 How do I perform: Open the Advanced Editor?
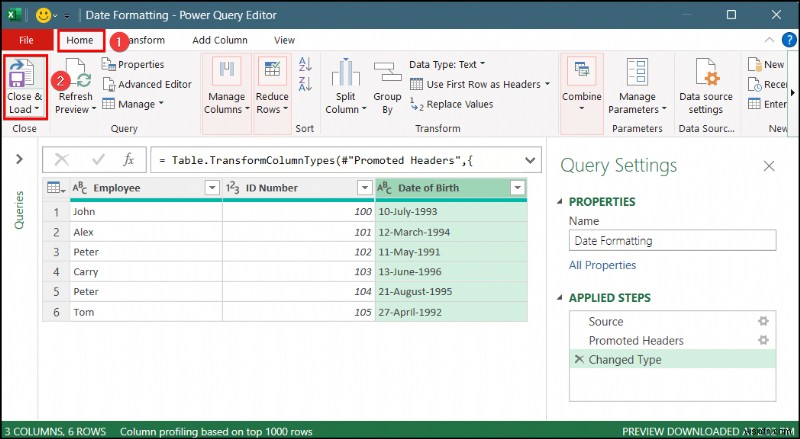tap(147, 84)
